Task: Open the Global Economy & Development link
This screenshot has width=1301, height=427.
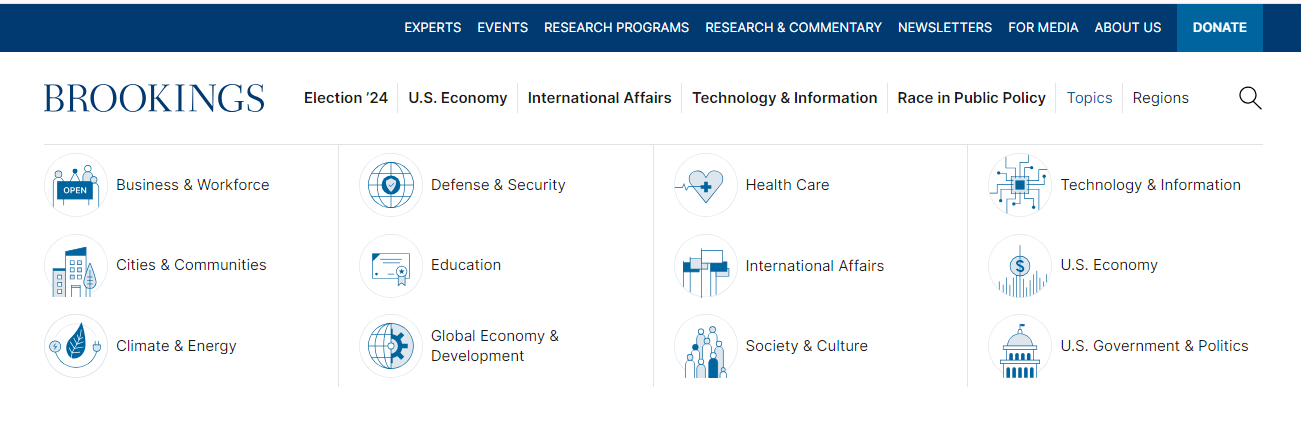Action: pyautogui.click(x=495, y=346)
